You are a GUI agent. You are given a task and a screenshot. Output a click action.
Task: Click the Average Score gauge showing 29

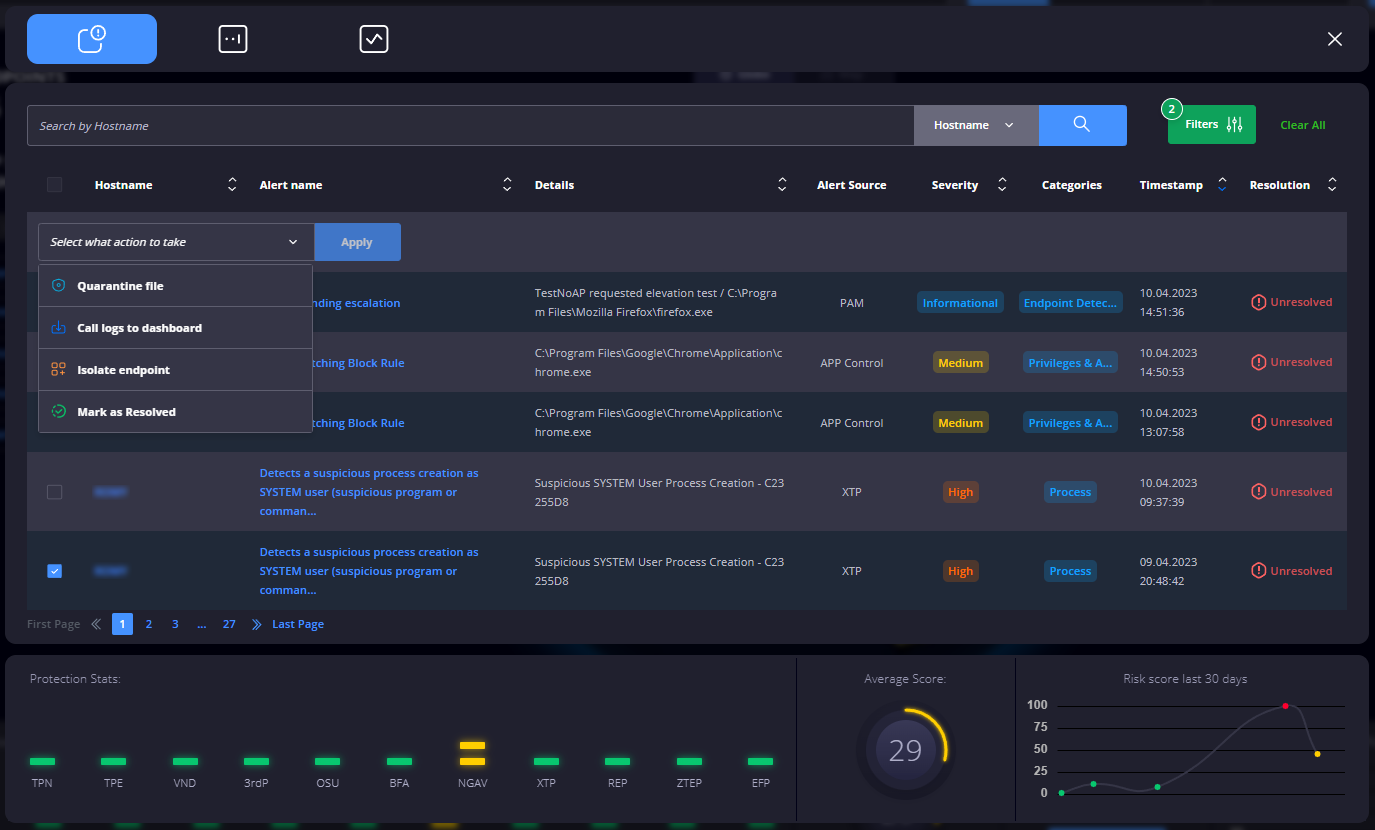(905, 750)
